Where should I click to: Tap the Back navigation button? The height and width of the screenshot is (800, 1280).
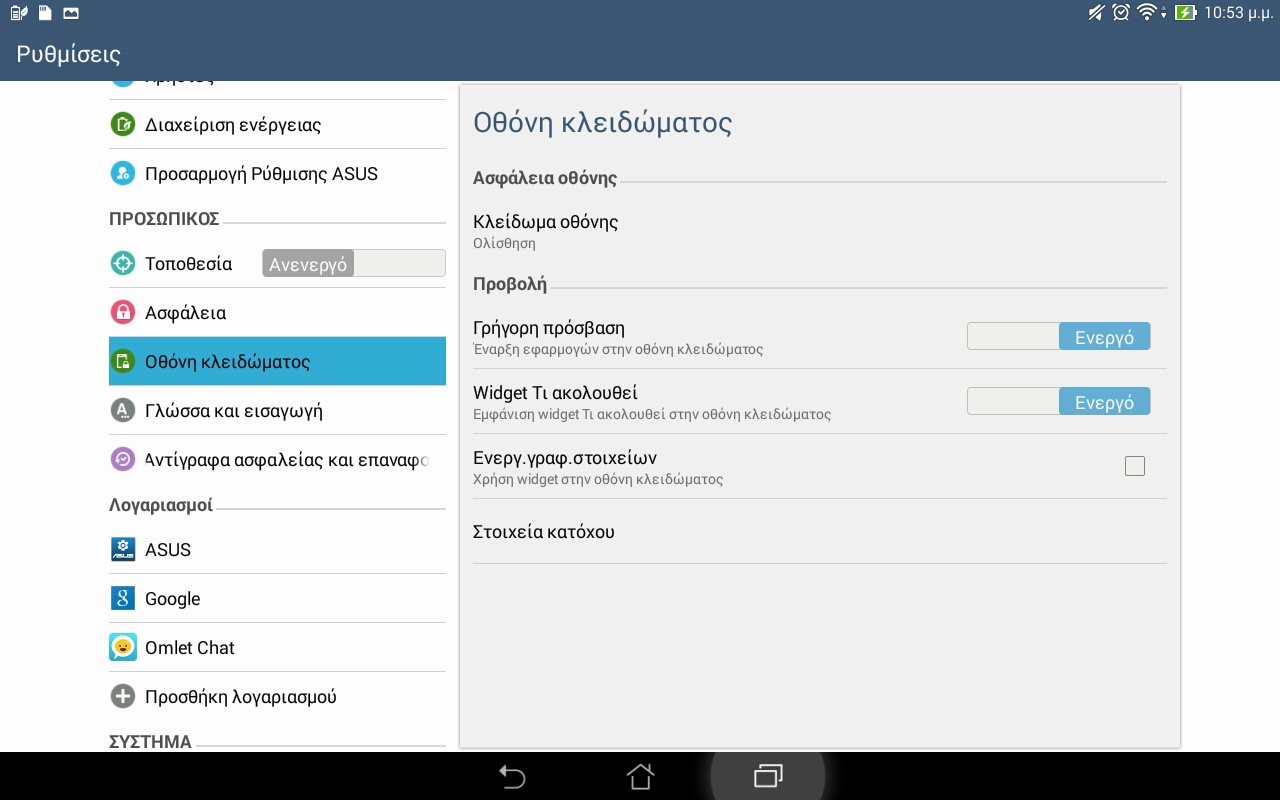512,776
